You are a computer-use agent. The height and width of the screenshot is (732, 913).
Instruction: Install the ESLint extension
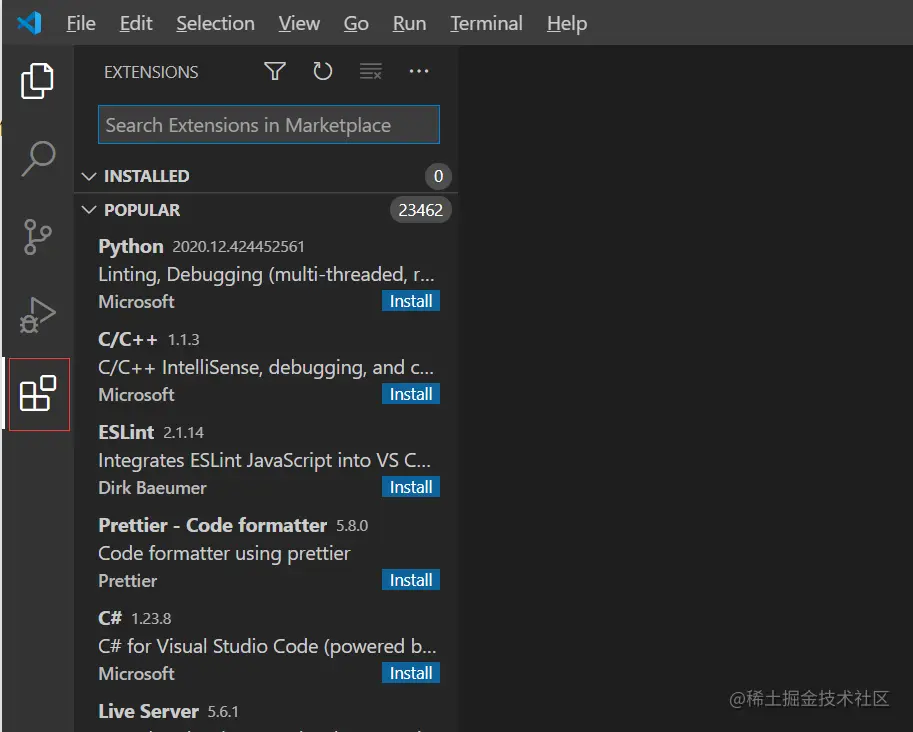[411, 487]
